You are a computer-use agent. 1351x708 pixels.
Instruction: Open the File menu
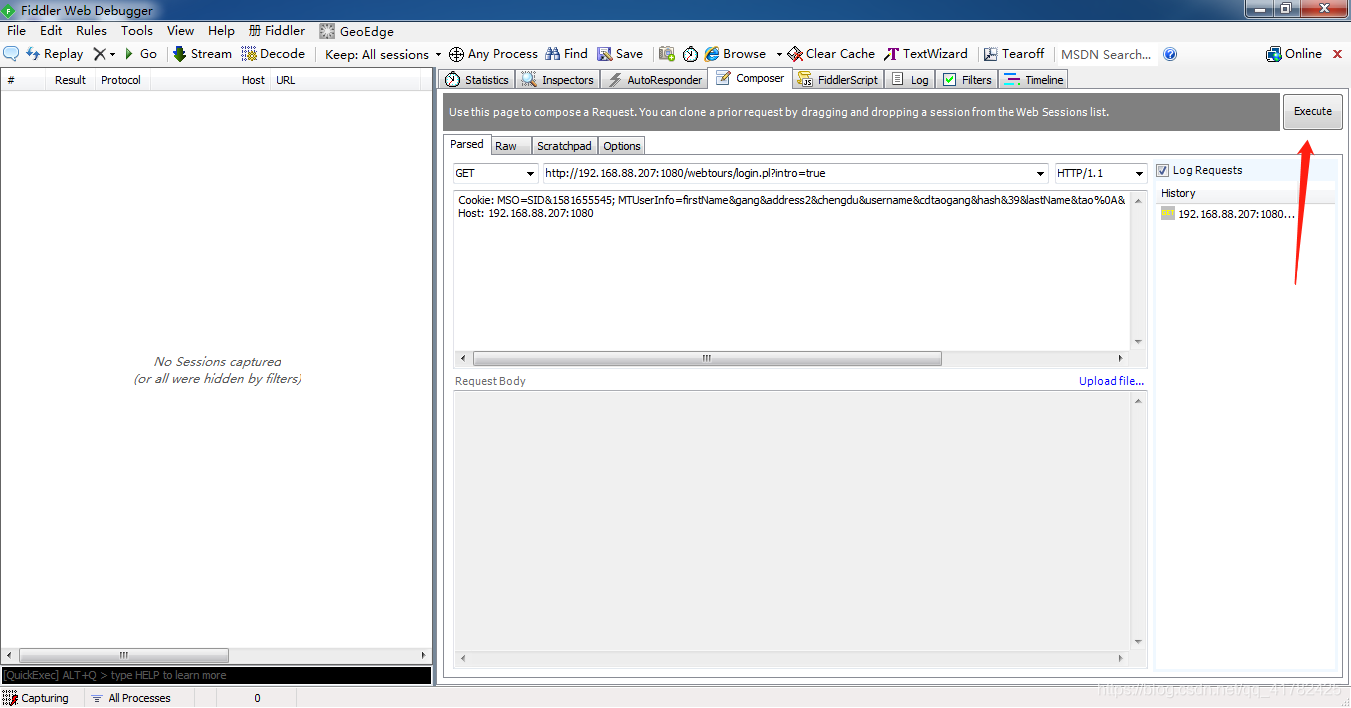point(17,31)
